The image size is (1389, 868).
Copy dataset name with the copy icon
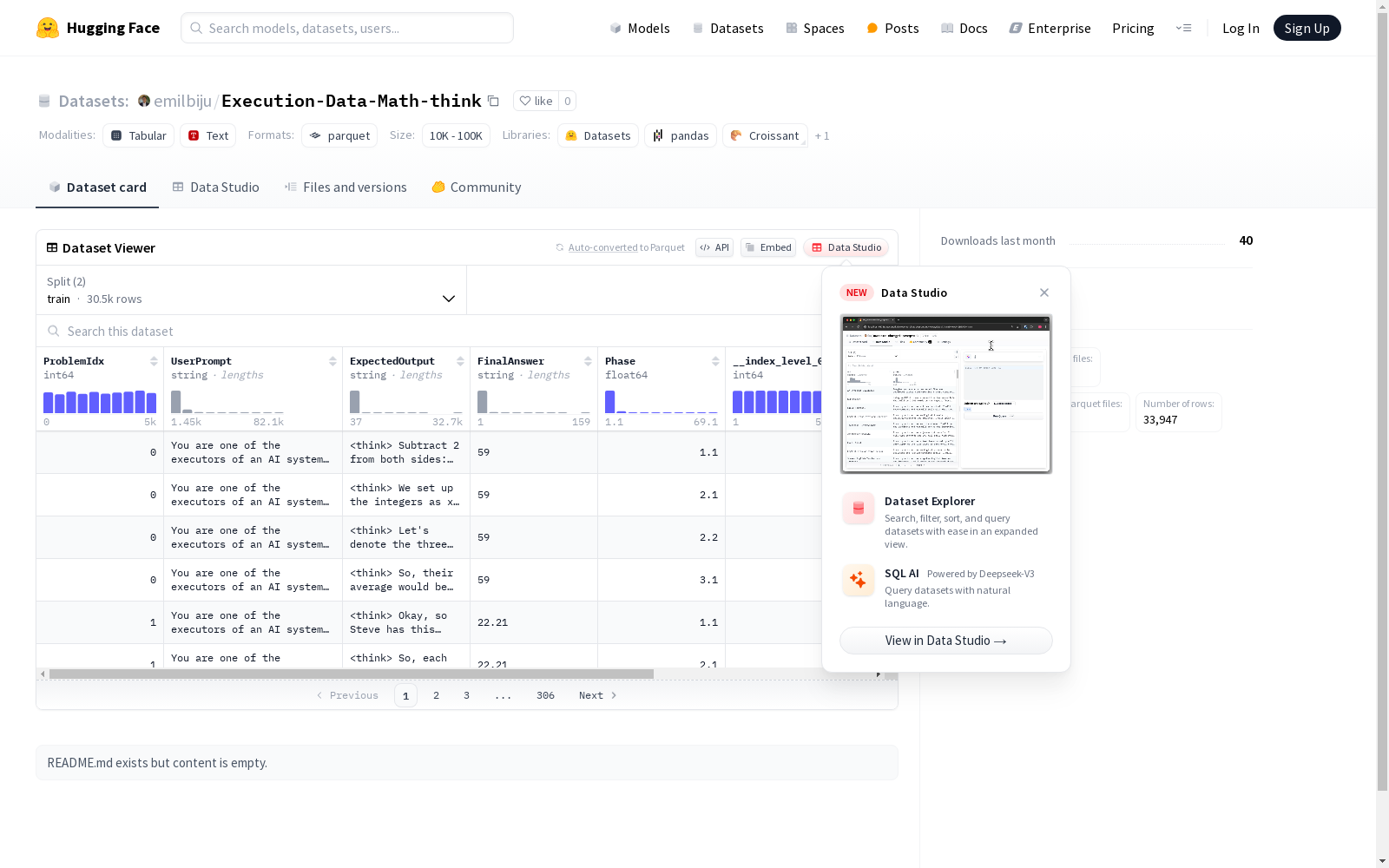(493, 101)
